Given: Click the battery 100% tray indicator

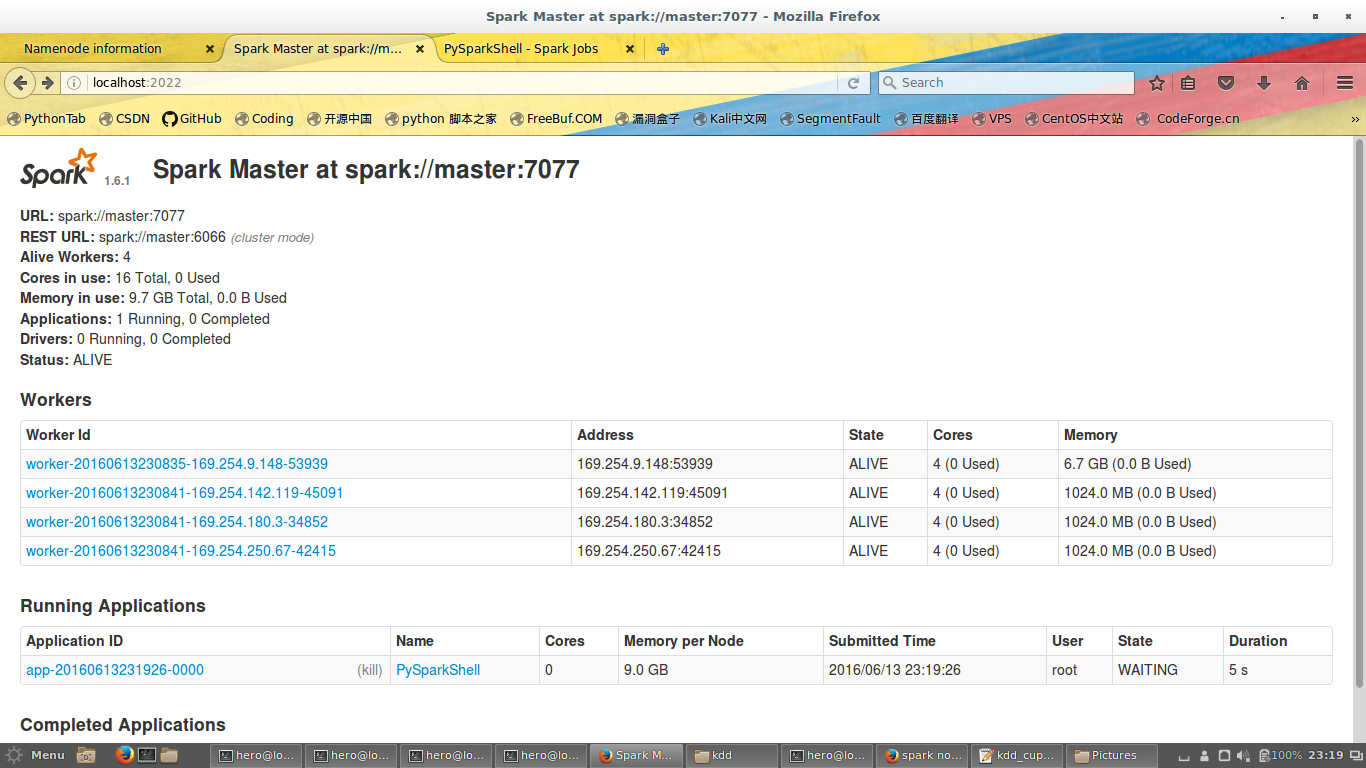Looking at the screenshot, I should (x=1281, y=755).
